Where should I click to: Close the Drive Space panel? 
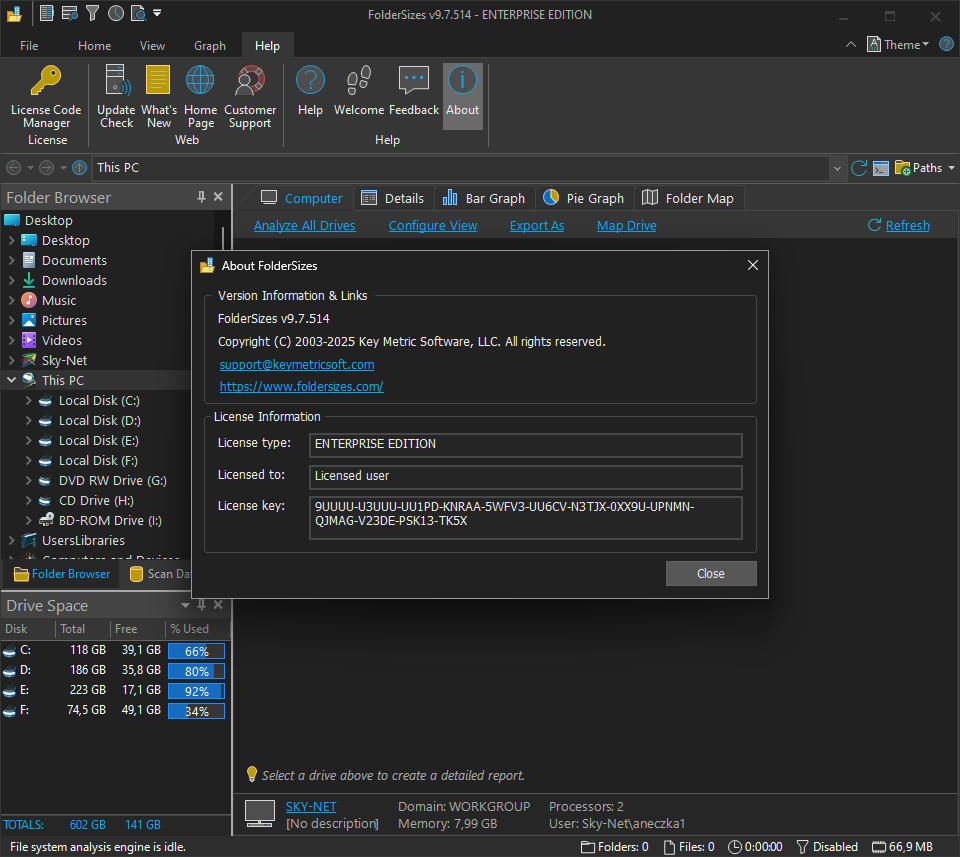coord(218,605)
